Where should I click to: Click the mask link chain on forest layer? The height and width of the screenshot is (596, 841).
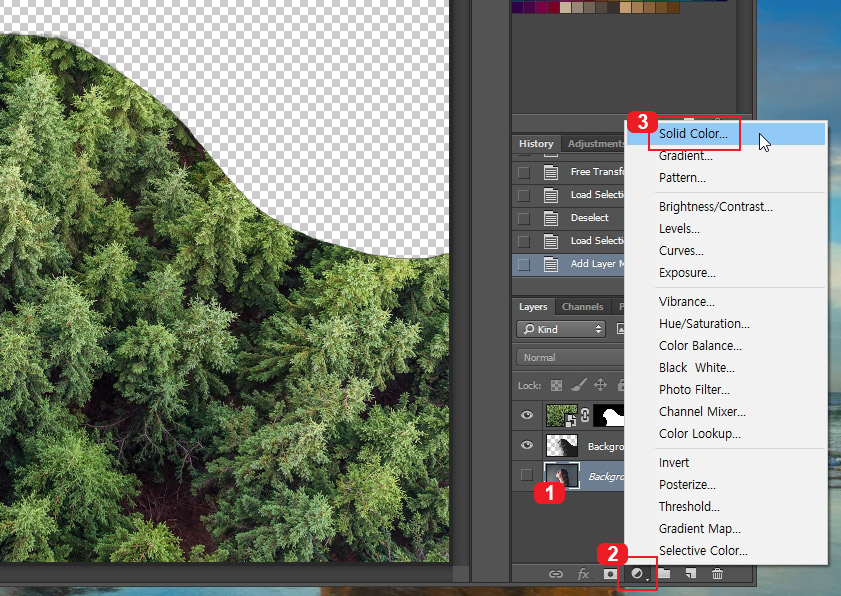click(x=585, y=415)
